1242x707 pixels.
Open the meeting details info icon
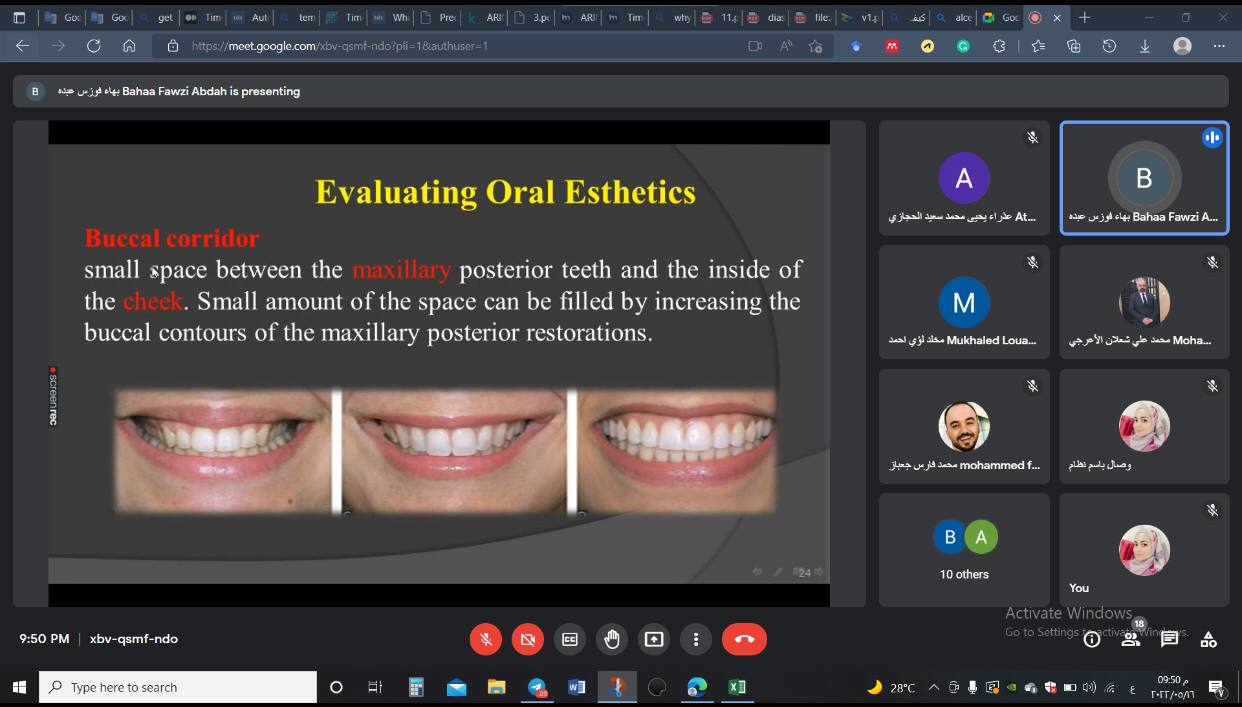coord(1092,639)
